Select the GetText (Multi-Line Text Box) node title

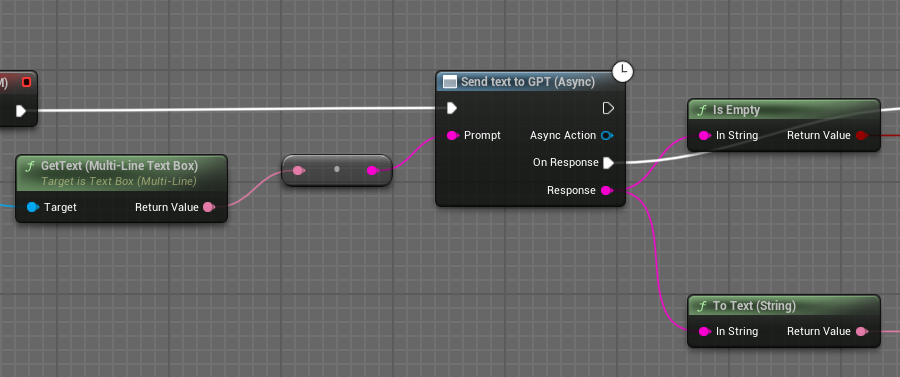[x=119, y=166]
